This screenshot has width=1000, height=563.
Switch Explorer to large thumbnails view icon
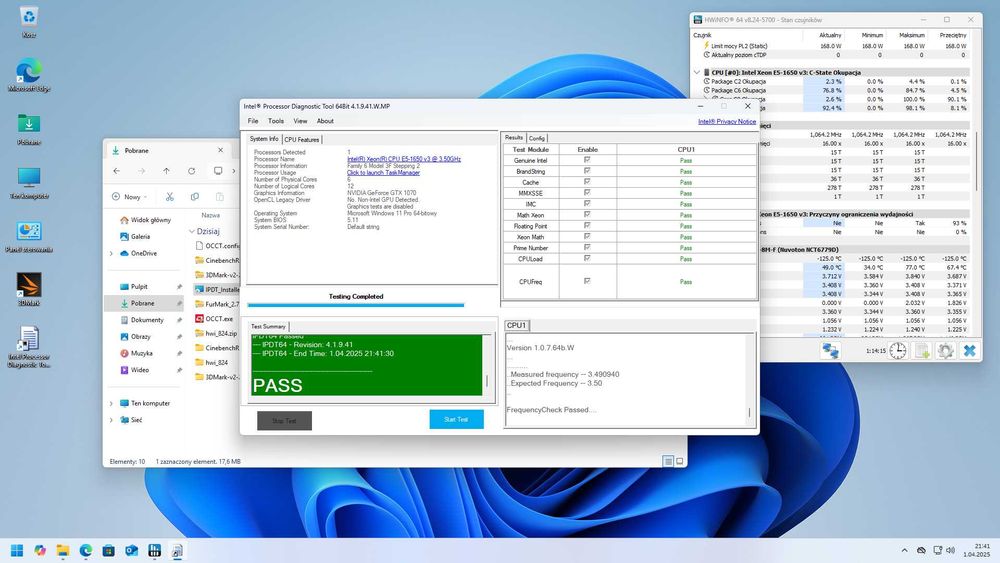[680, 461]
